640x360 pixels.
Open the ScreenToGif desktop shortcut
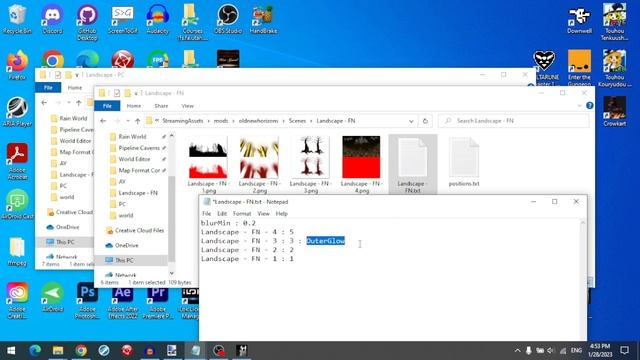[x=122, y=18]
